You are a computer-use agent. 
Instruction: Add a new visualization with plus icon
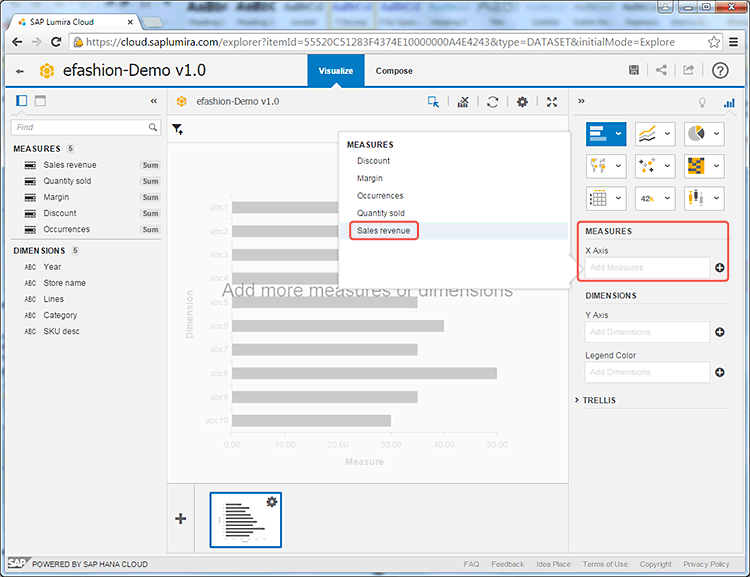coord(180,518)
